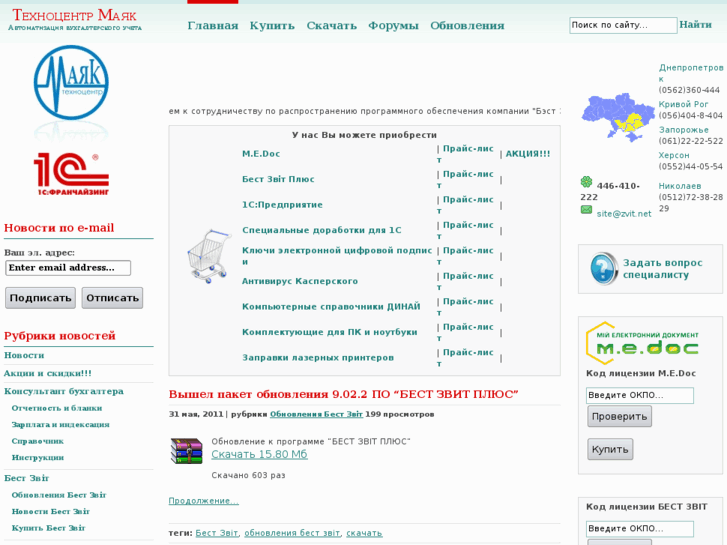Open the 9.02.2 update article title
Screen dimensions: 727x545
pos(343,394)
